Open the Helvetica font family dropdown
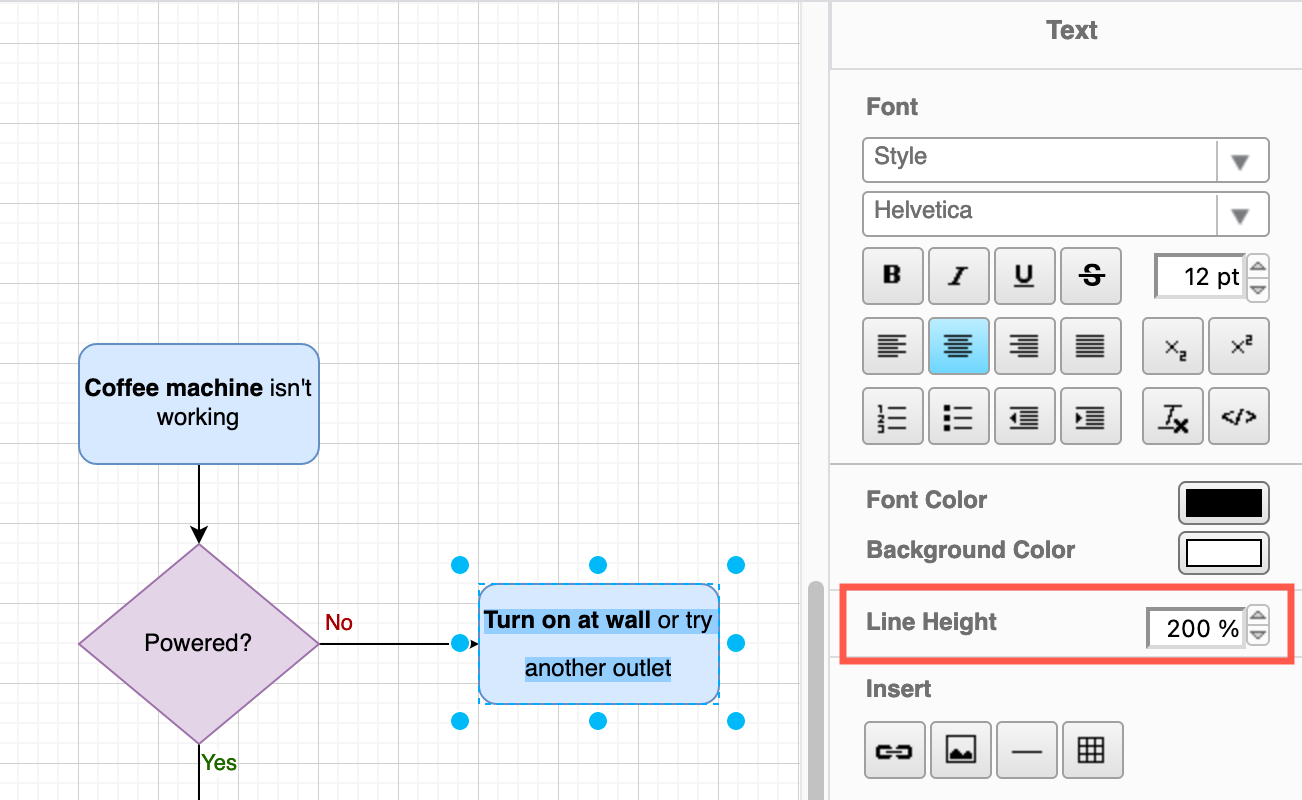1302x800 pixels. 1065,214
